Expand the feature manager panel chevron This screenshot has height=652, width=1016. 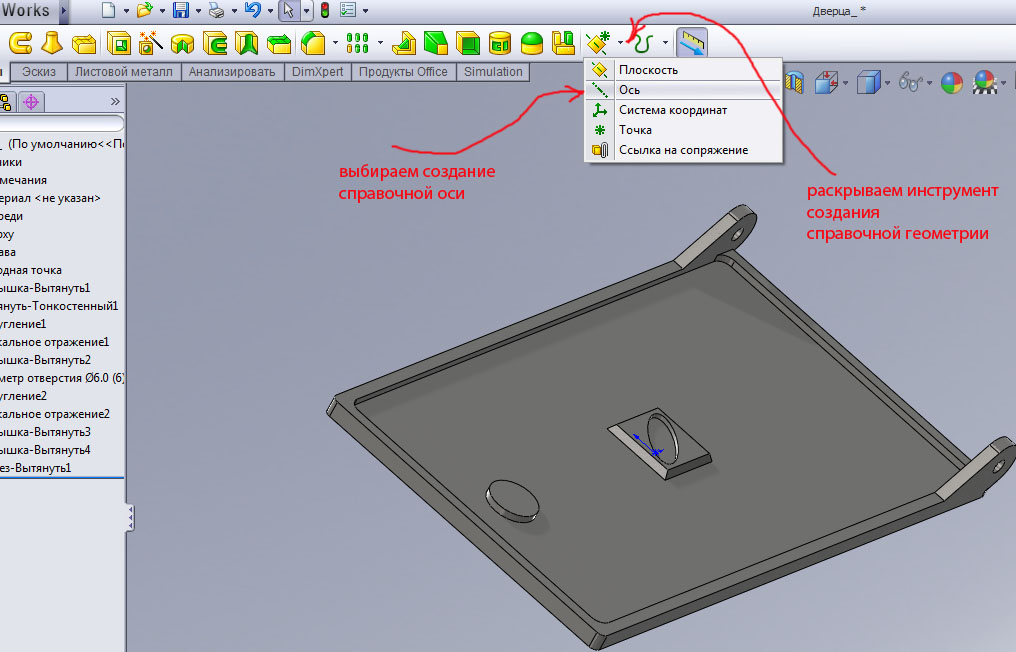115,101
